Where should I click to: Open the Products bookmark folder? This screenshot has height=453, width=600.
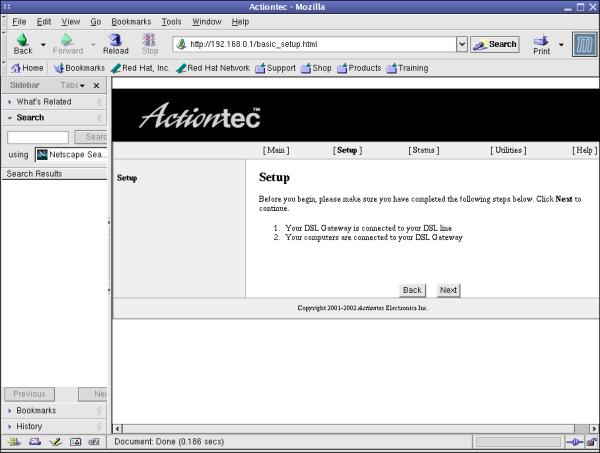(359, 68)
